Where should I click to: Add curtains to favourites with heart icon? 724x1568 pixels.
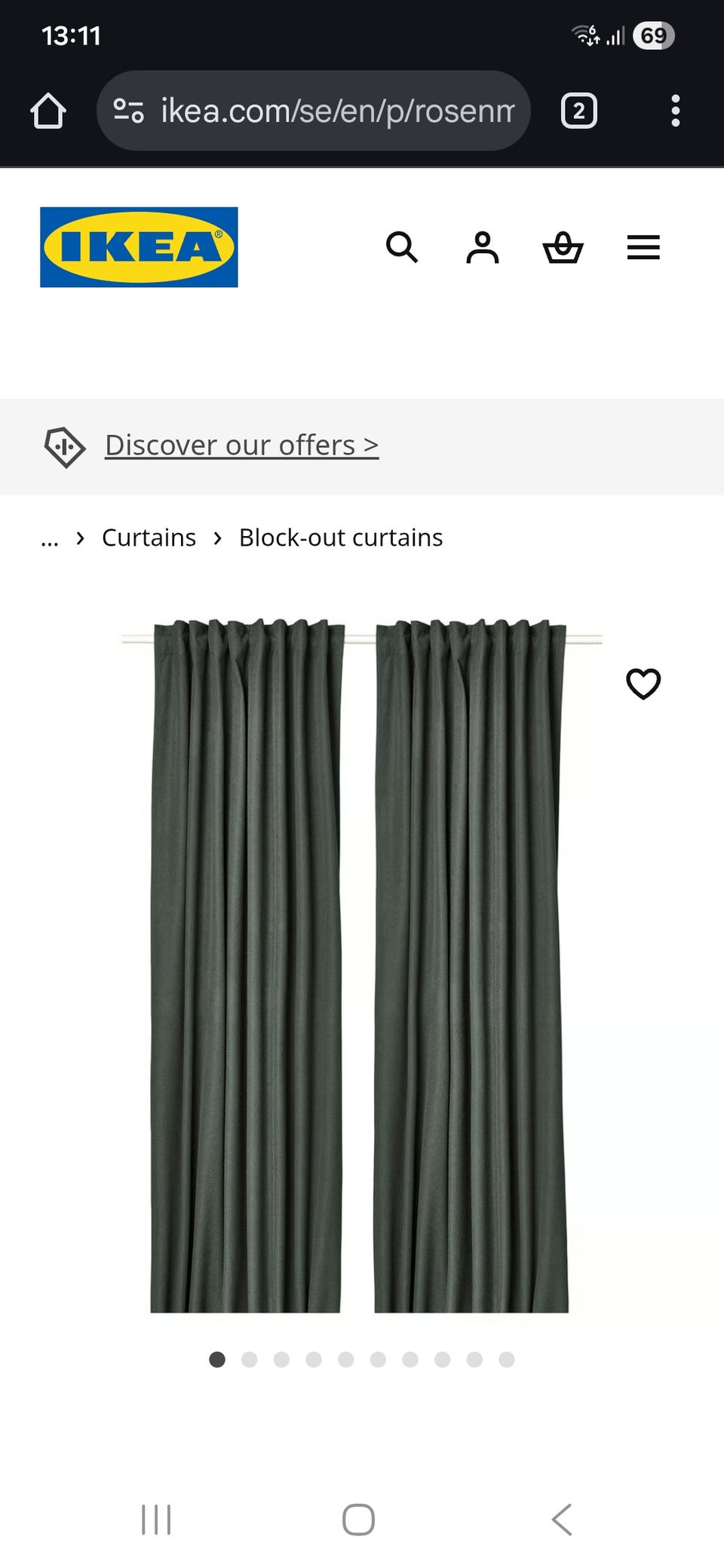pos(643,684)
